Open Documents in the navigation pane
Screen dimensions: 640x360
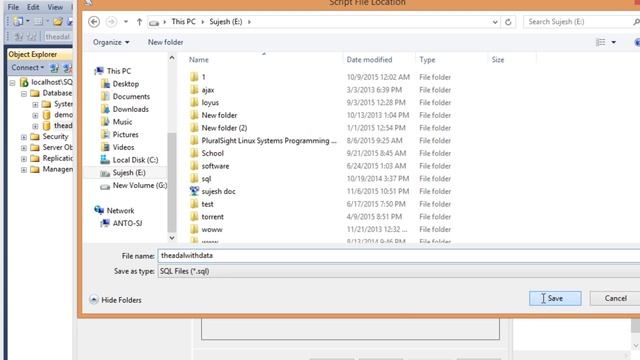[131, 96]
